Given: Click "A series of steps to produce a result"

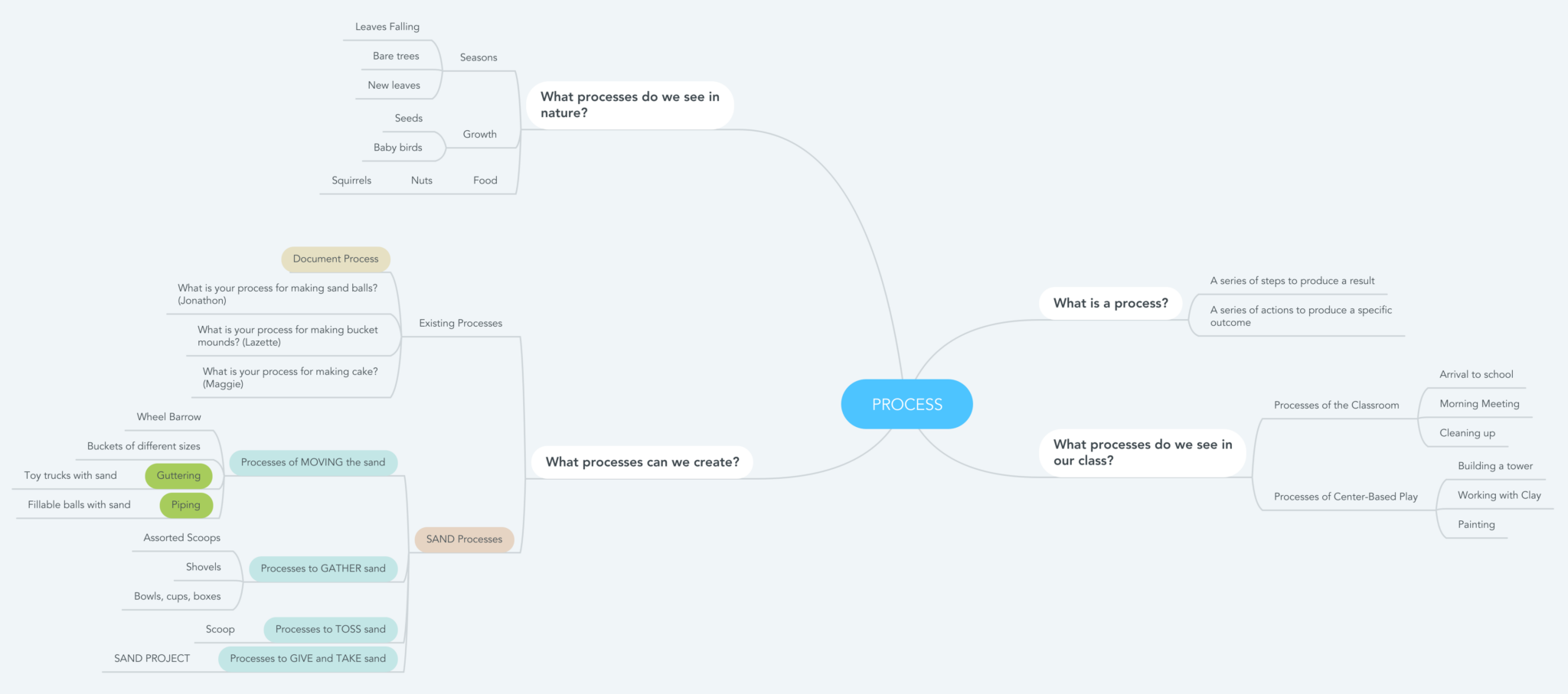Looking at the screenshot, I should (1292, 280).
